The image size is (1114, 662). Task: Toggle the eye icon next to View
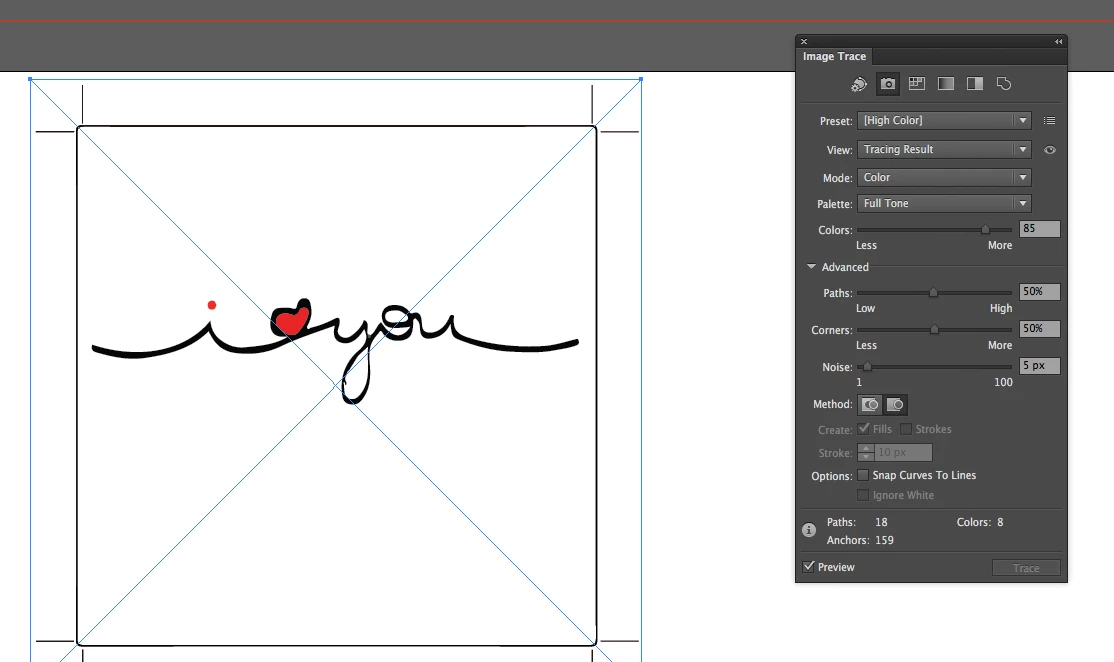point(1050,150)
